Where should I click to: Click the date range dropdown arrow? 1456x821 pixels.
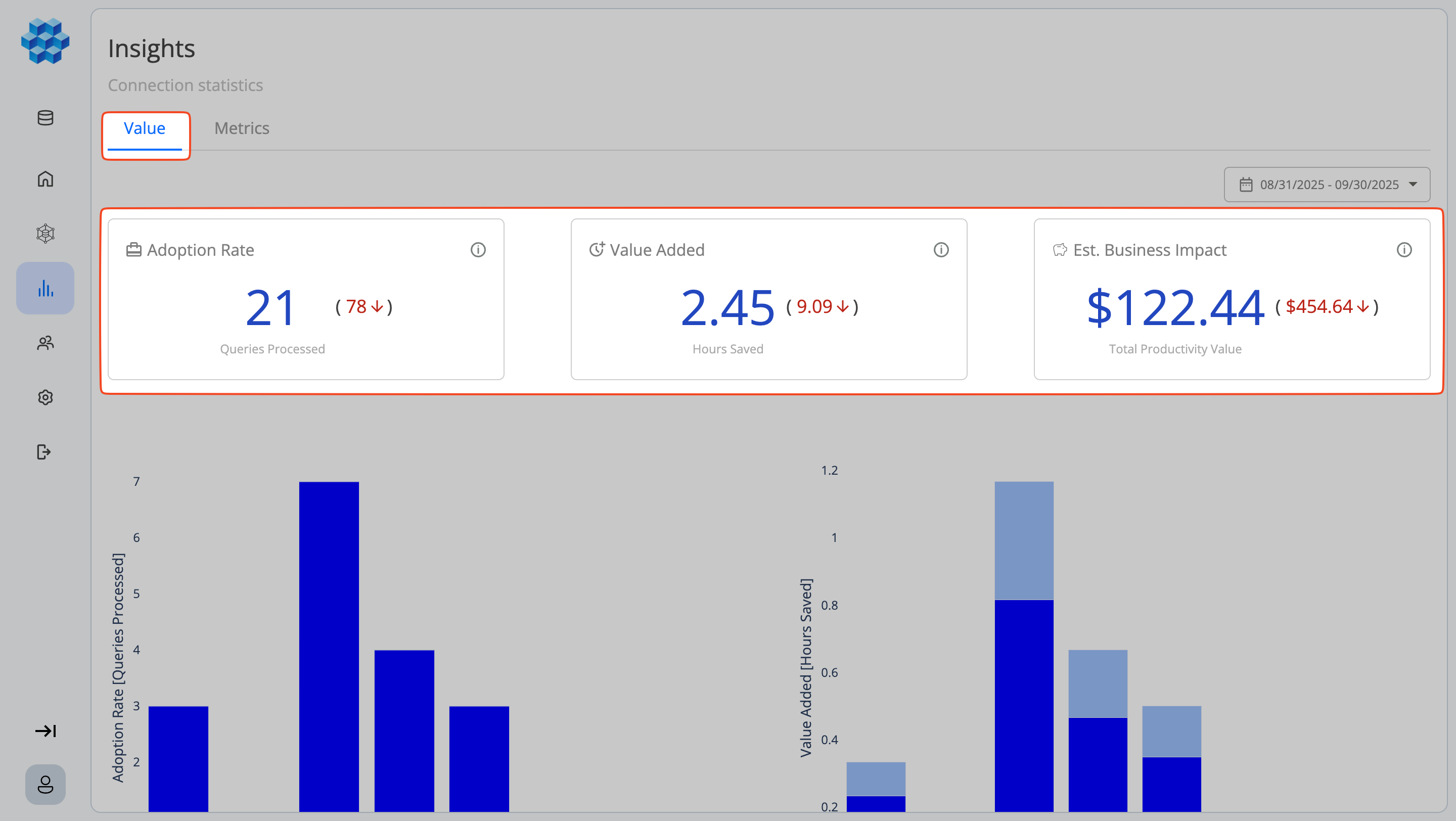point(1413,184)
